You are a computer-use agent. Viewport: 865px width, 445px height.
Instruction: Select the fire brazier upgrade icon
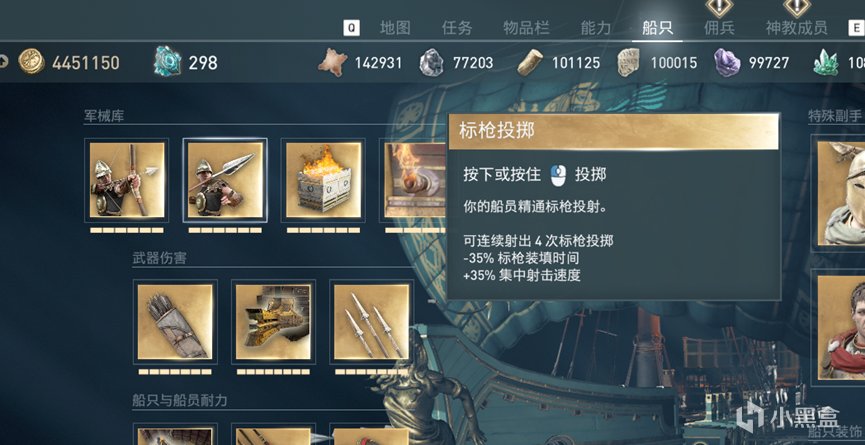pyautogui.click(x=323, y=180)
